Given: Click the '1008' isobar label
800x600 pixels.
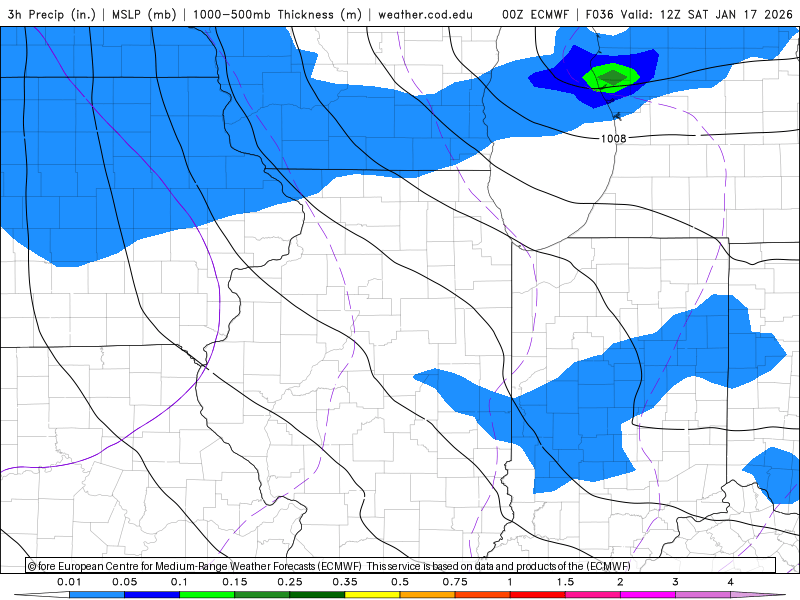Looking at the screenshot, I should tap(613, 138).
